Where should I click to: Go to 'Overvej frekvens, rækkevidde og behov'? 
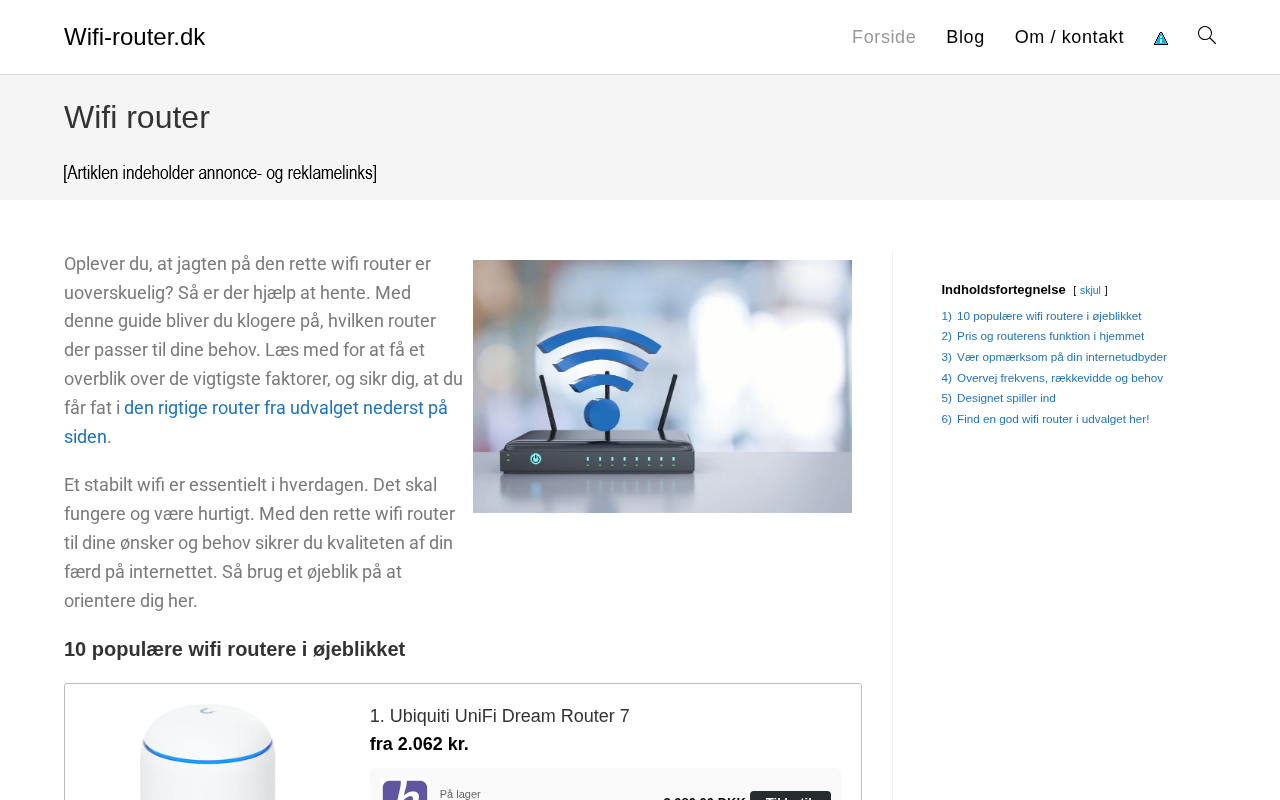(x=1060, y=378)
